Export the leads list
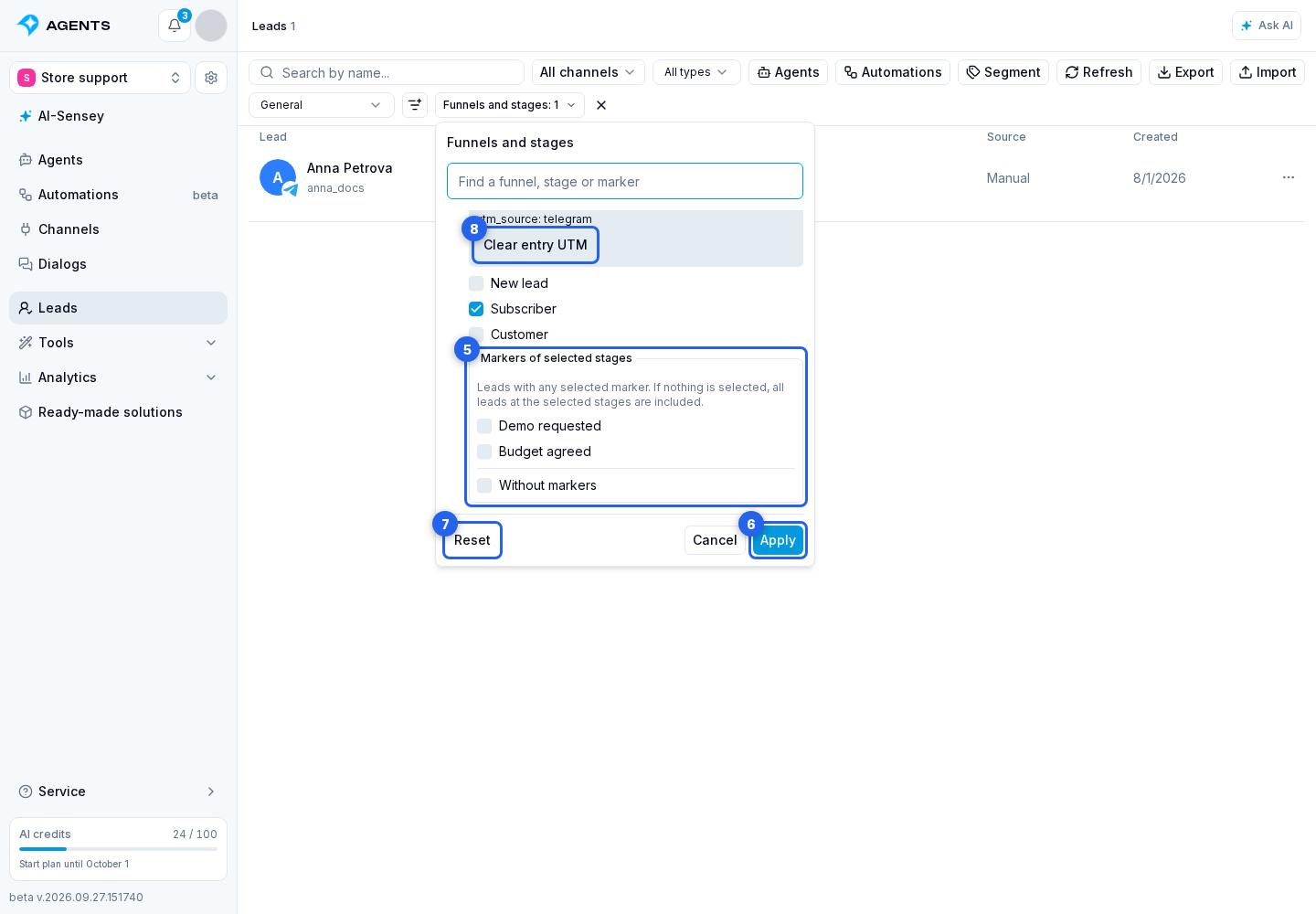 click(1185, 72)
